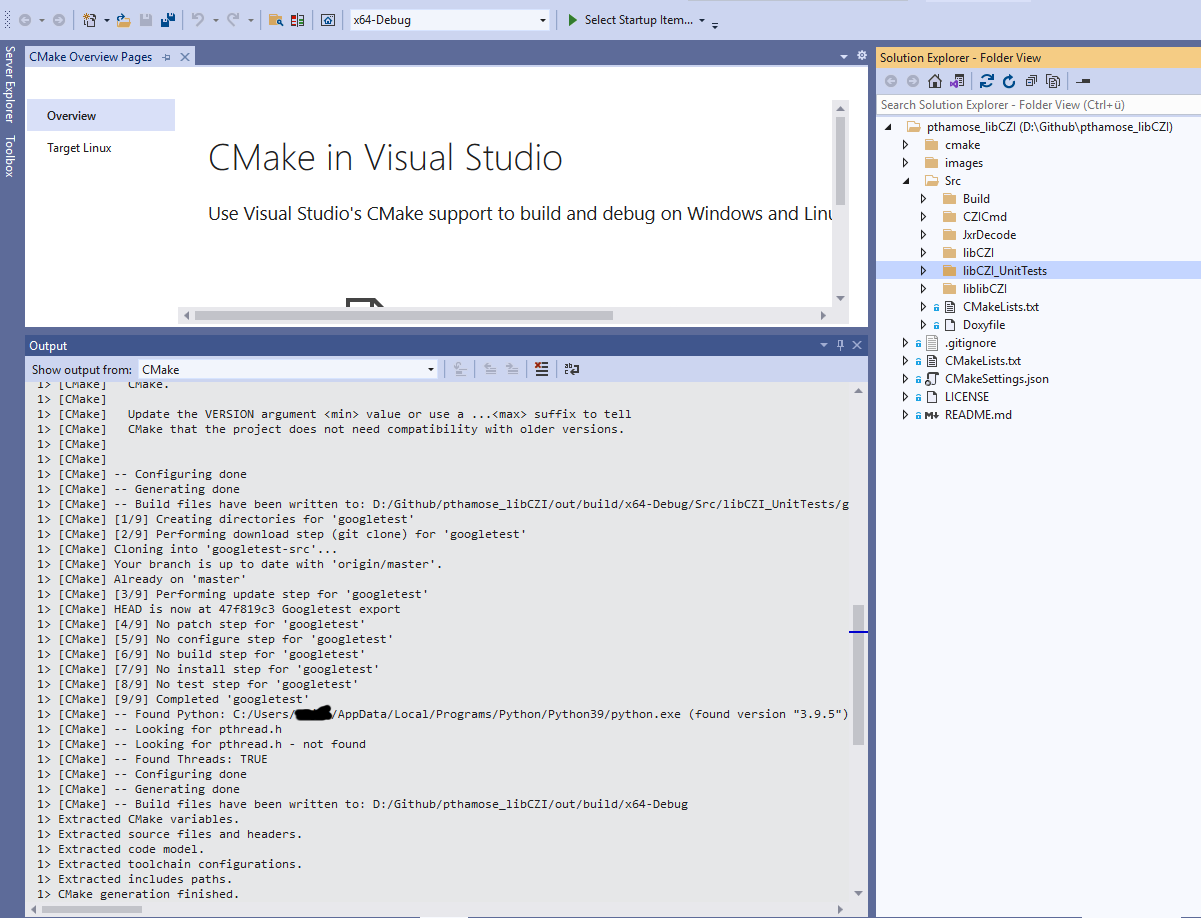
Task: Select the .gitignore file
Action: [970, 343]
